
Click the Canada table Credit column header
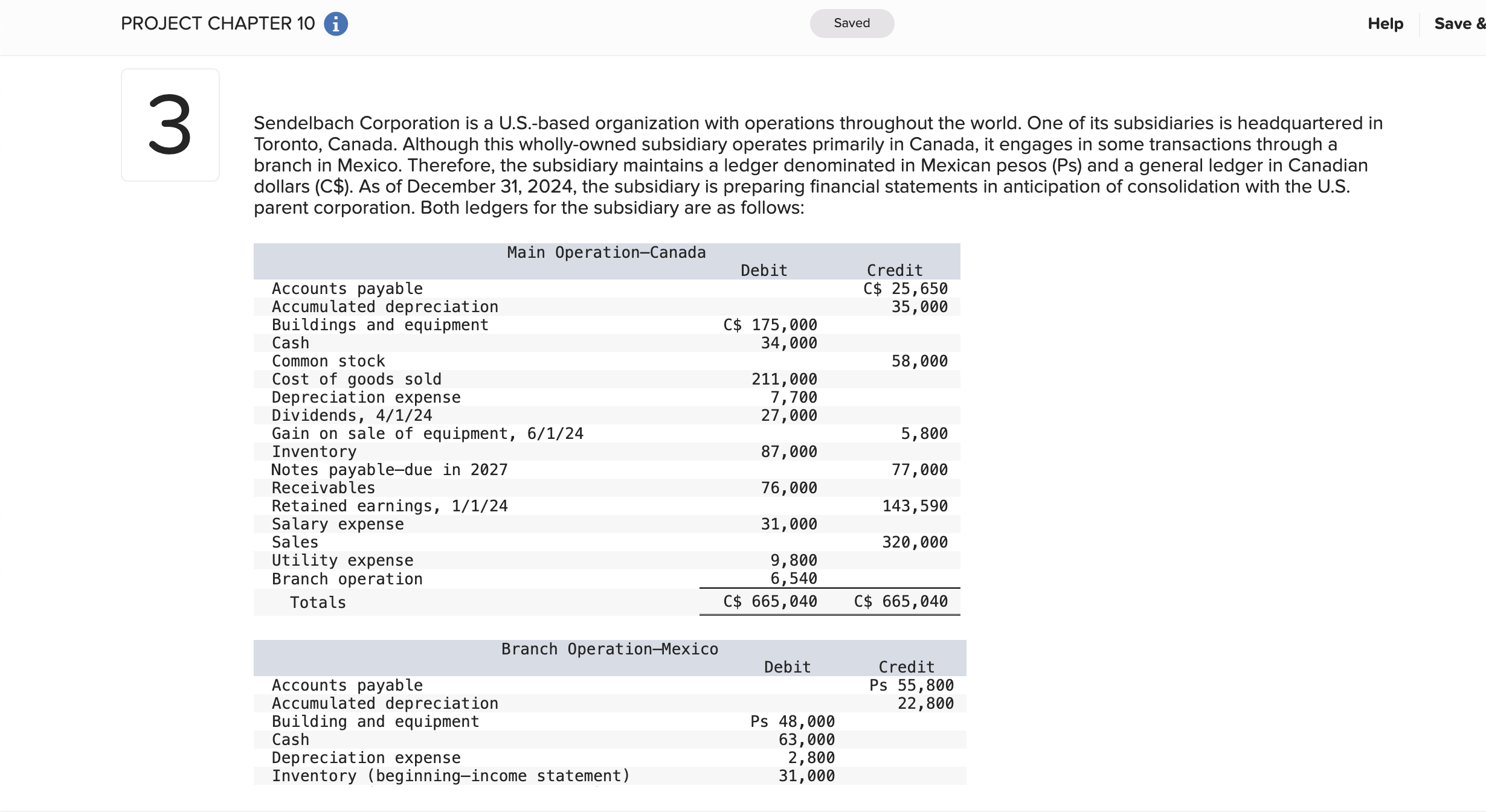tap(894, 270)
